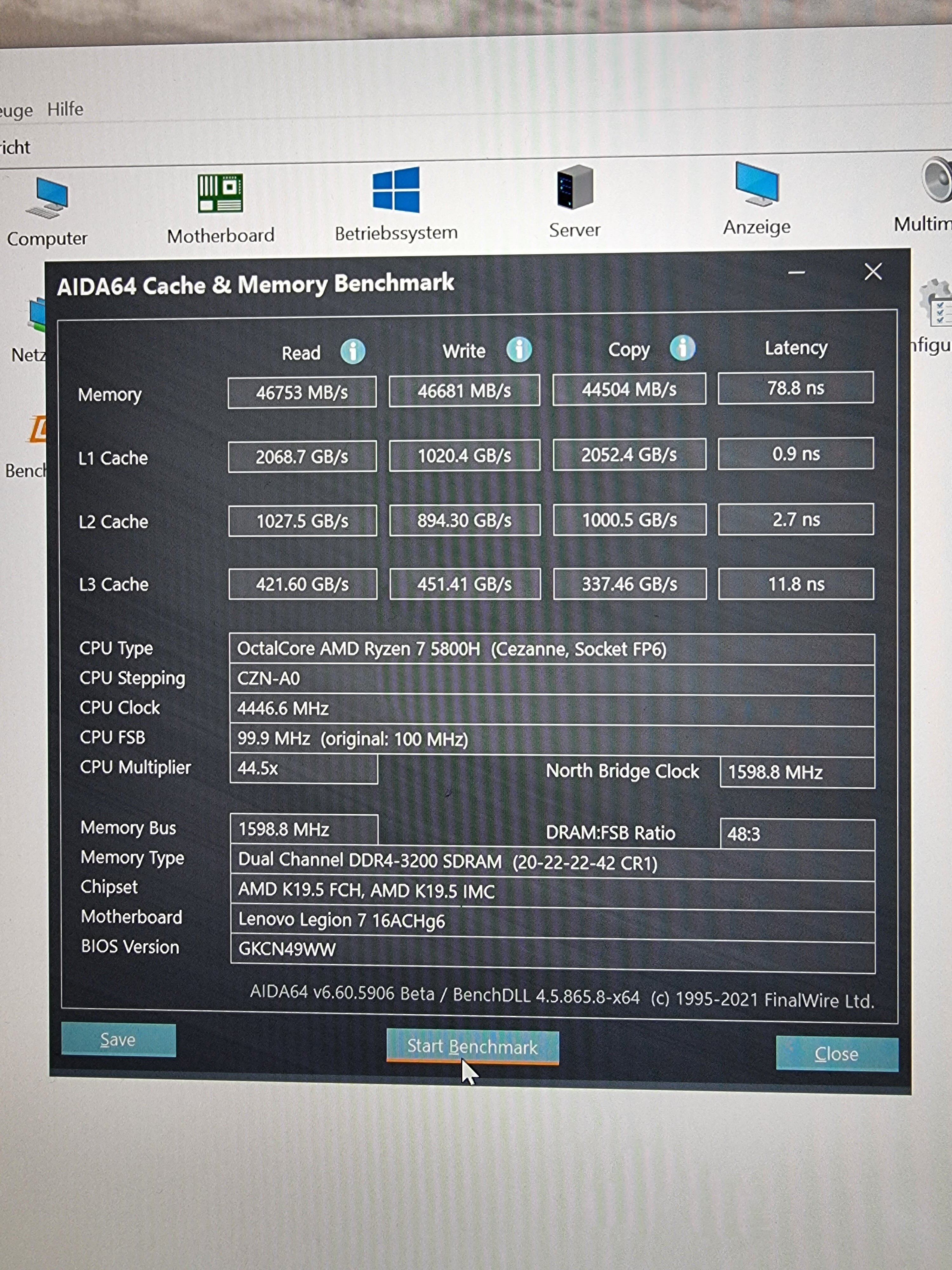Click the Close button in the benchmark dialog
Image resolution: width=952 pixels, height=1270 pixels.
(837, 1053)
